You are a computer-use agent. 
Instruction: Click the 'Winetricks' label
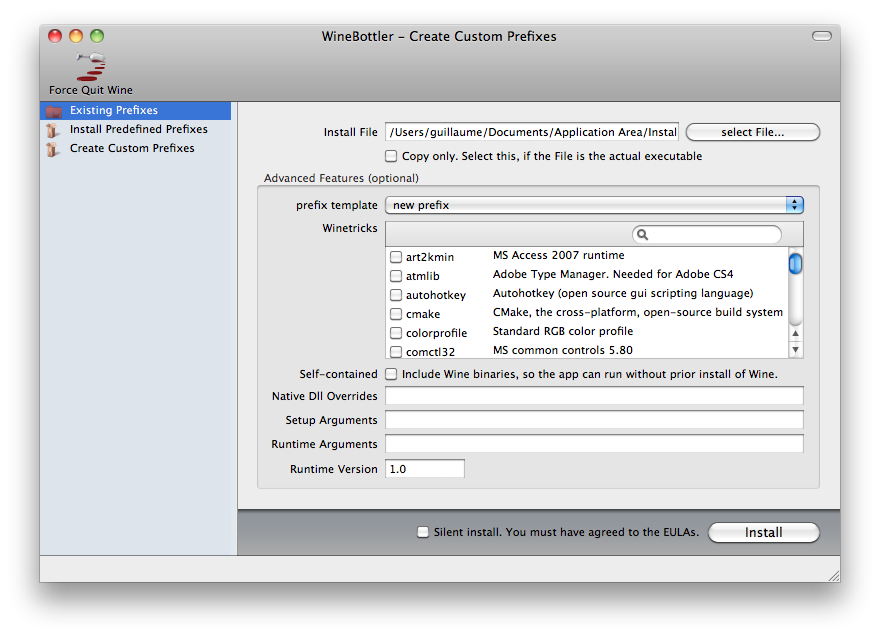click(x=350, y=228)
